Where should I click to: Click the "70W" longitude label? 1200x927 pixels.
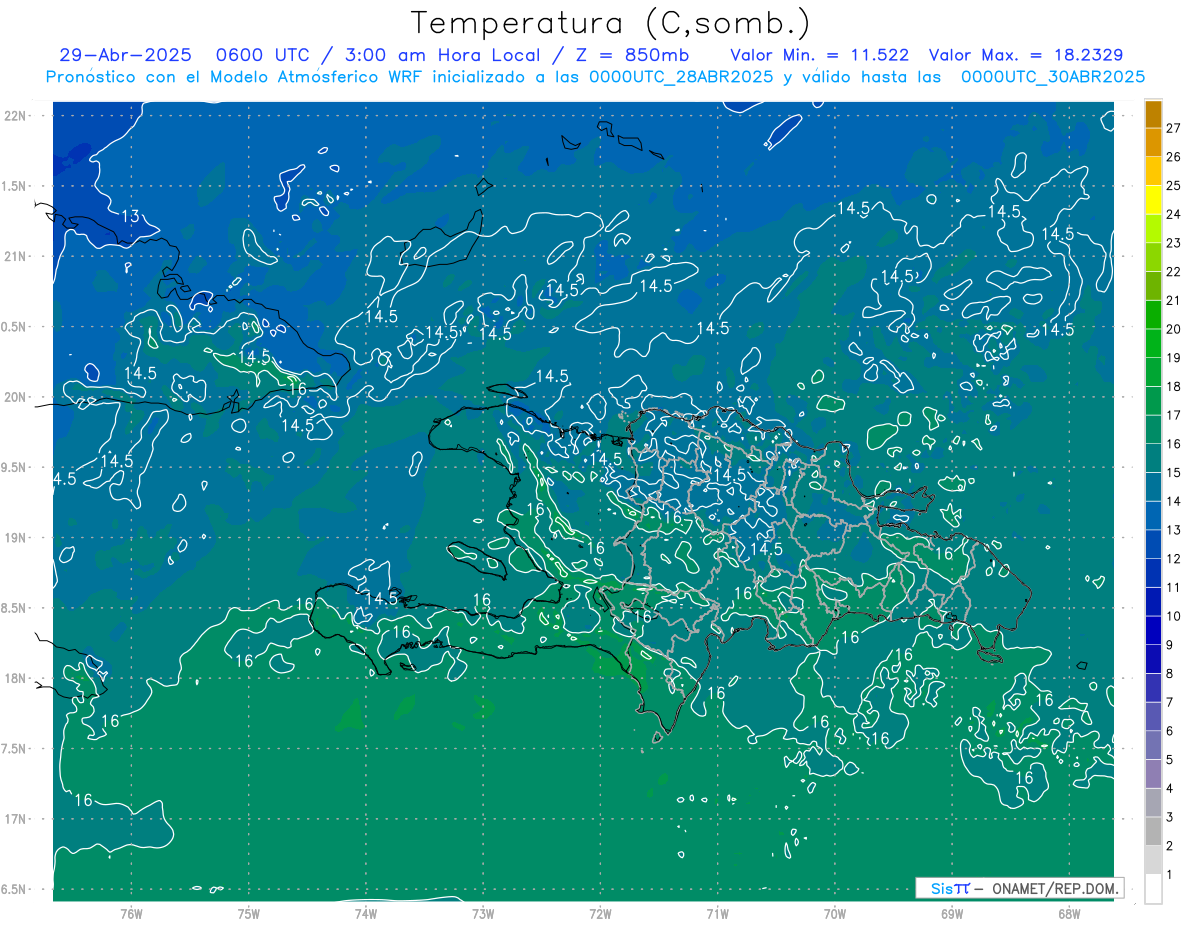click(834, 913)
